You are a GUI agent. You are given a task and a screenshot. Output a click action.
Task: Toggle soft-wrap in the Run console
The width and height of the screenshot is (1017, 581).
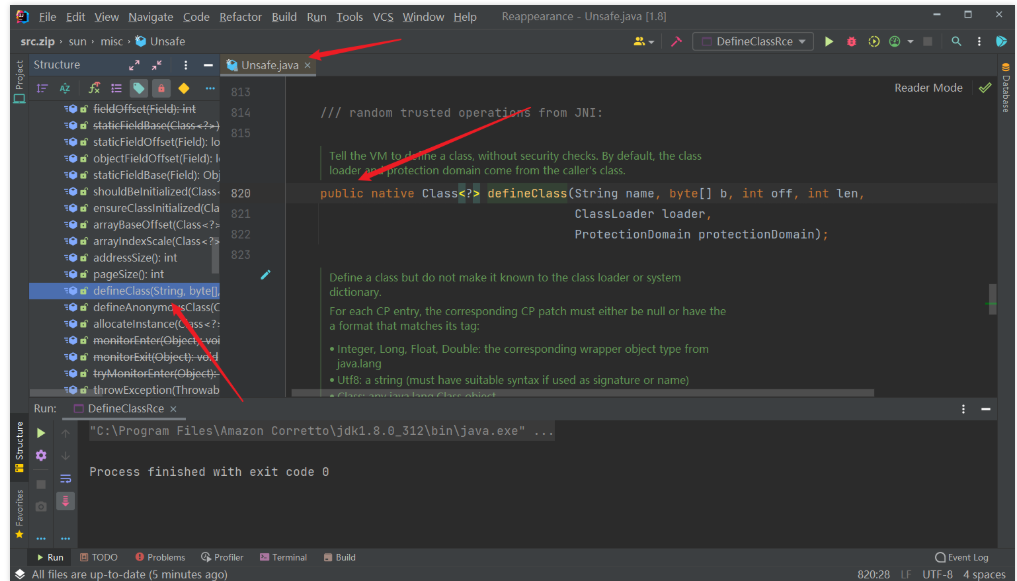pos(66,479)
